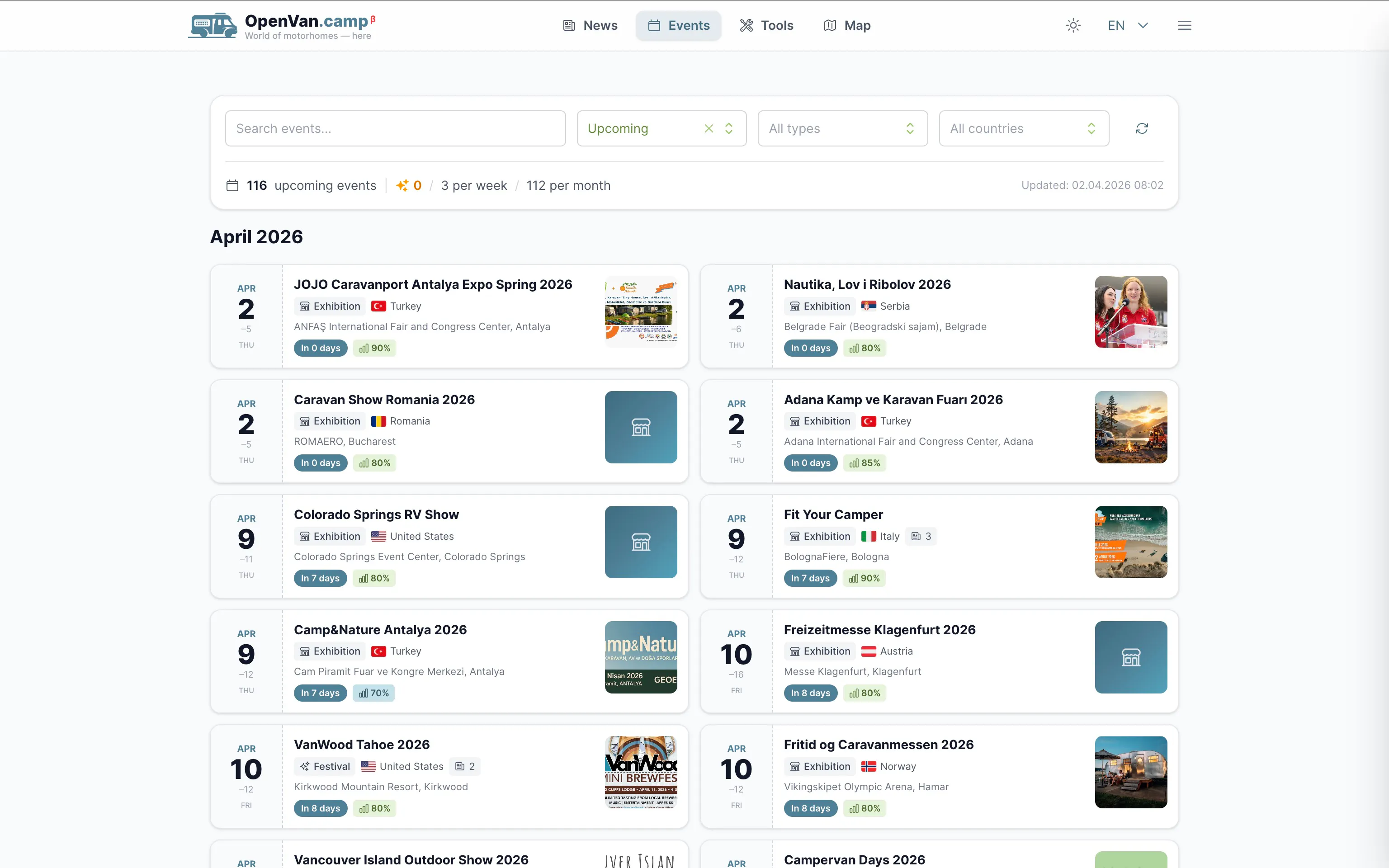The width and height of the screenshot is (1389, 868).
Task: Click the Turkey flag on Adana Kamp
Action: (x=869, y=421)
